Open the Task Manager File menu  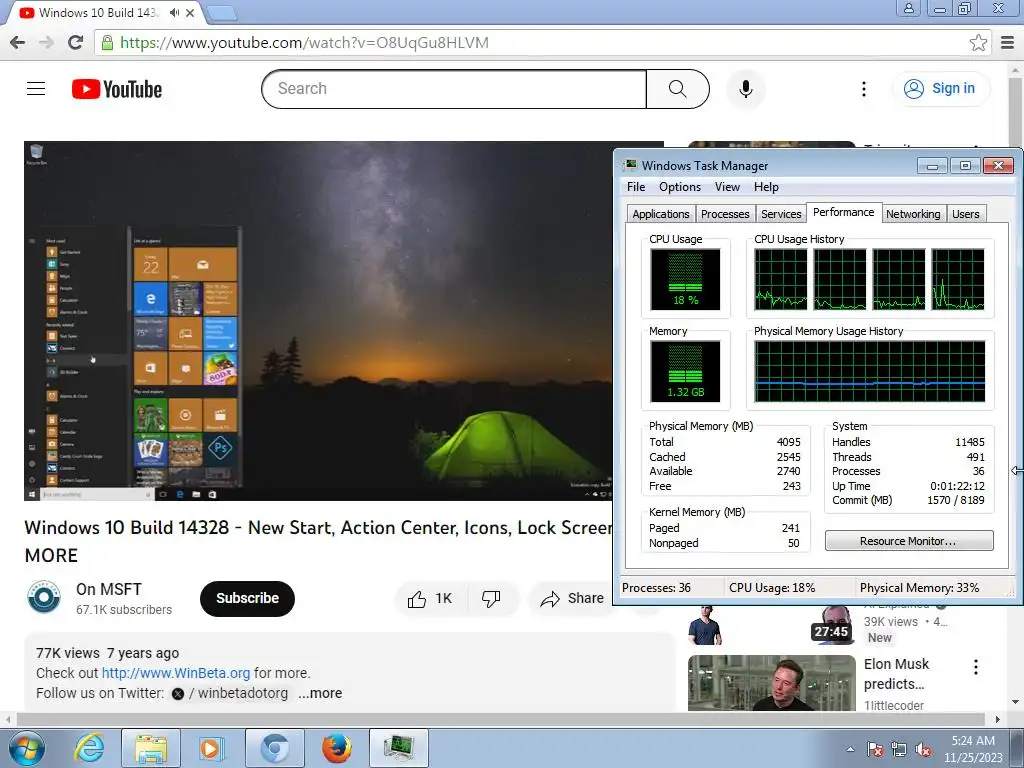[x=635, y=187]
